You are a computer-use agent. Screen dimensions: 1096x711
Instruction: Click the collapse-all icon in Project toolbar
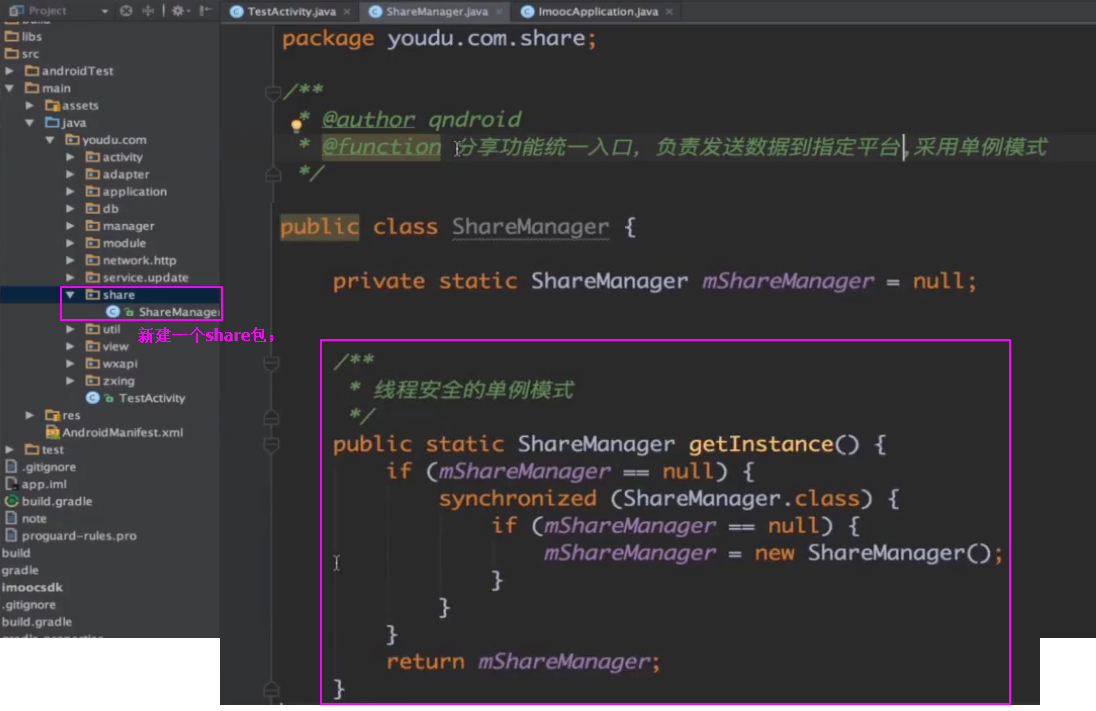tap(148, 10)
